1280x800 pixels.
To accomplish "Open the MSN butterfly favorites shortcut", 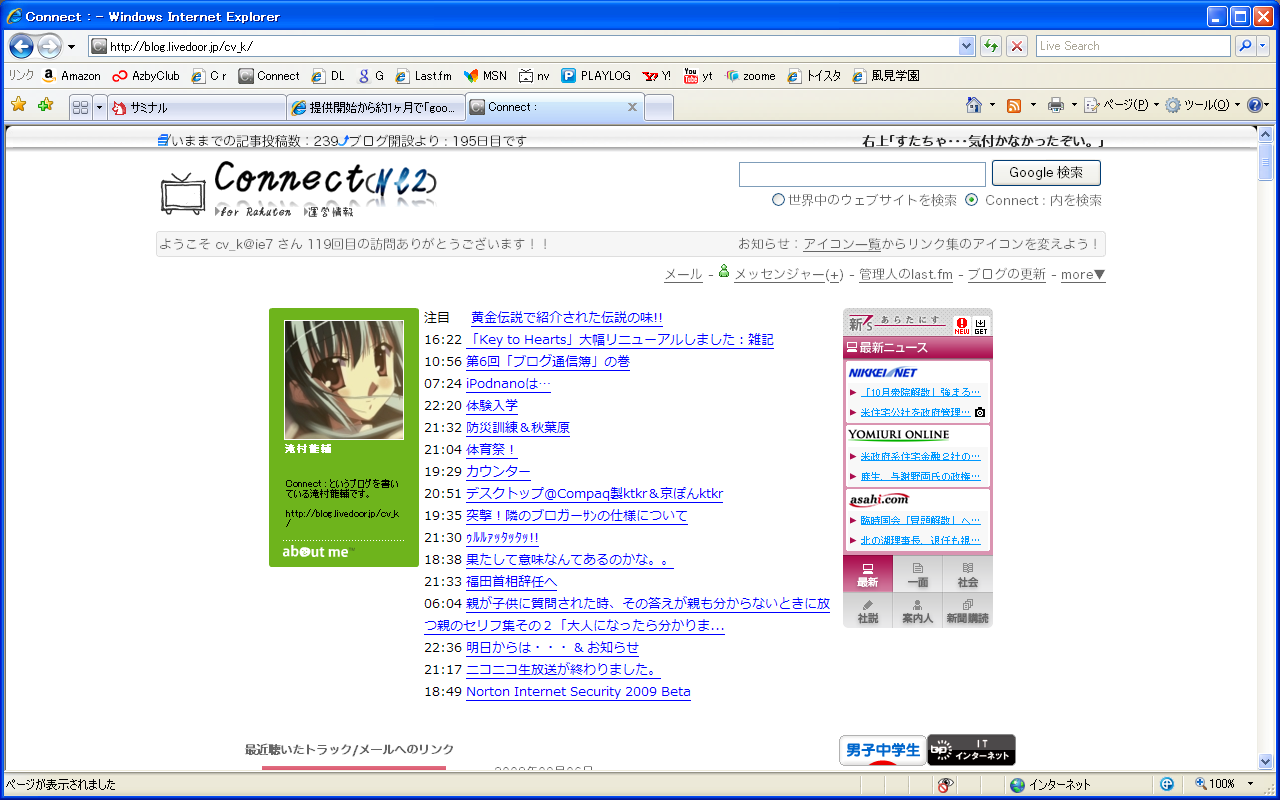I will tap(485, 75).
